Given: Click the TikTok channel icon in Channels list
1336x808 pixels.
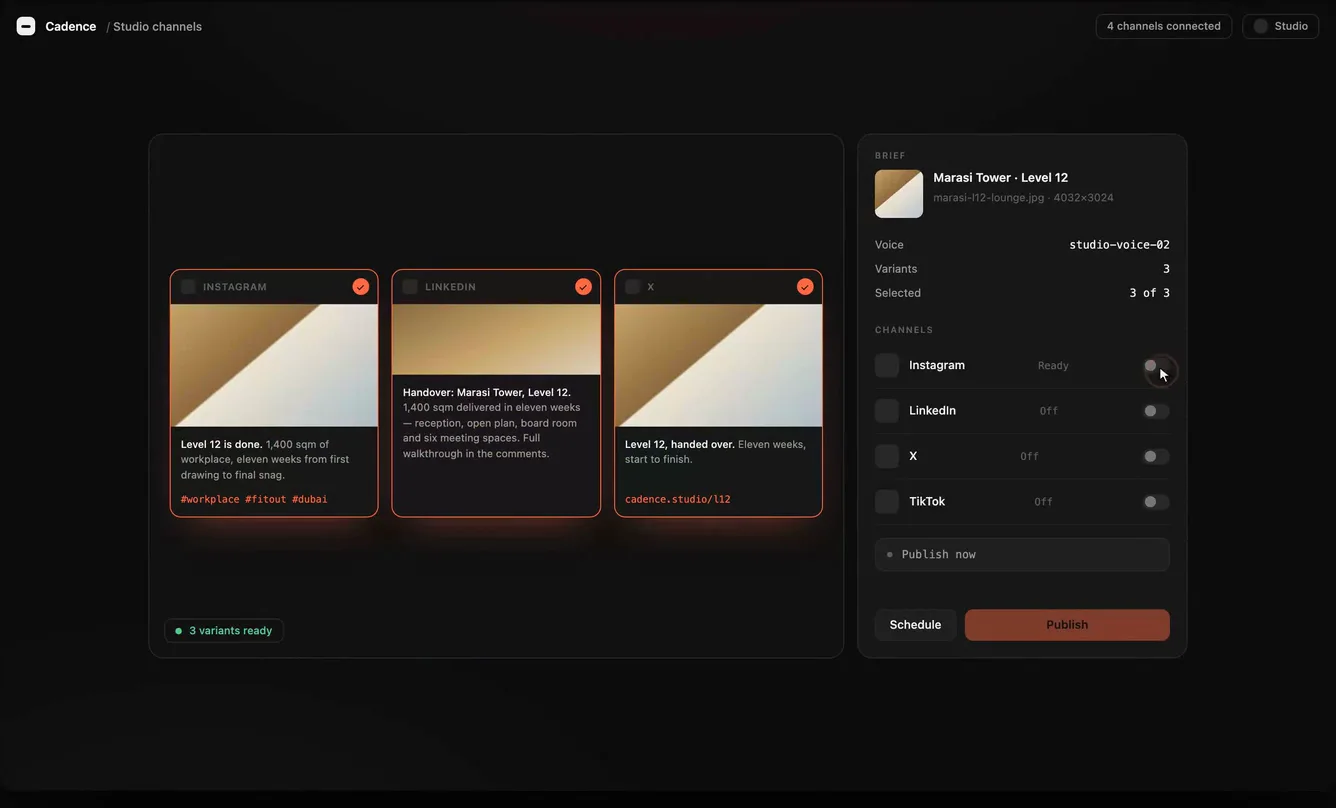Looking at the screenshot, I should (887, 502).
